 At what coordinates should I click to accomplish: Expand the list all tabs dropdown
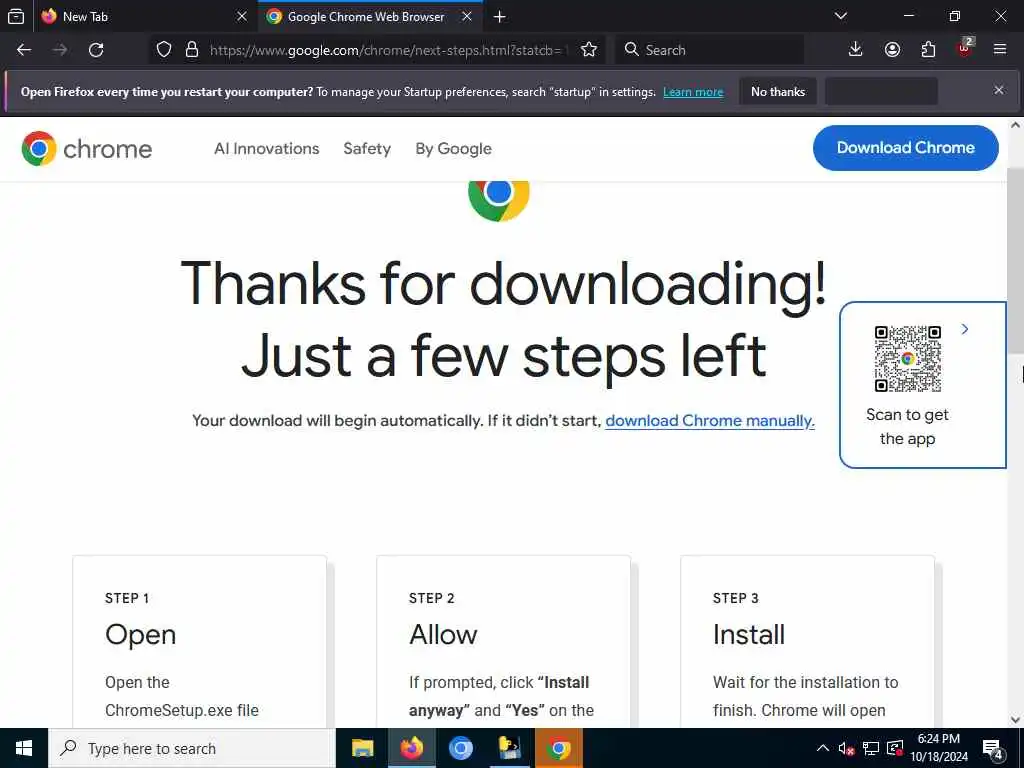[x=840, y=16]
